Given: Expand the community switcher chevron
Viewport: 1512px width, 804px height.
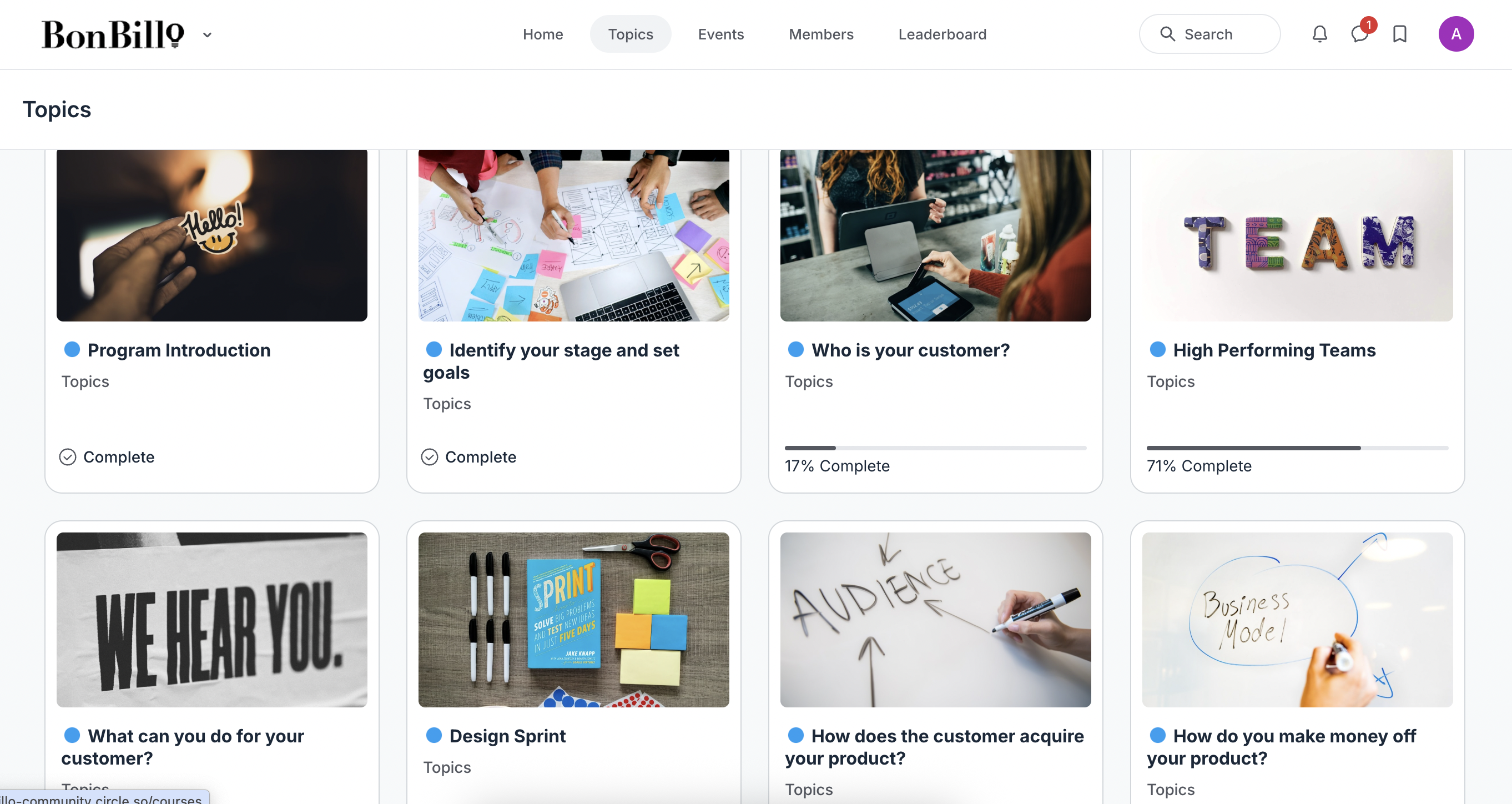Looking at the screenshot, I should tap(207, 34).
